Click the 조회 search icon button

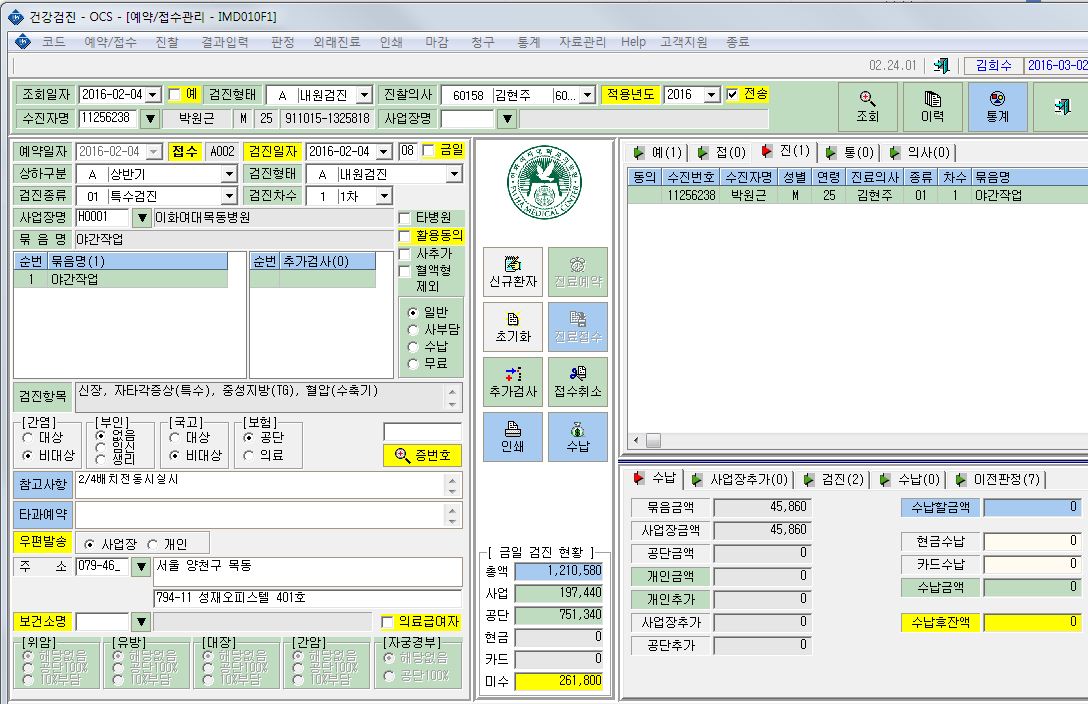(x=867, y=107)
